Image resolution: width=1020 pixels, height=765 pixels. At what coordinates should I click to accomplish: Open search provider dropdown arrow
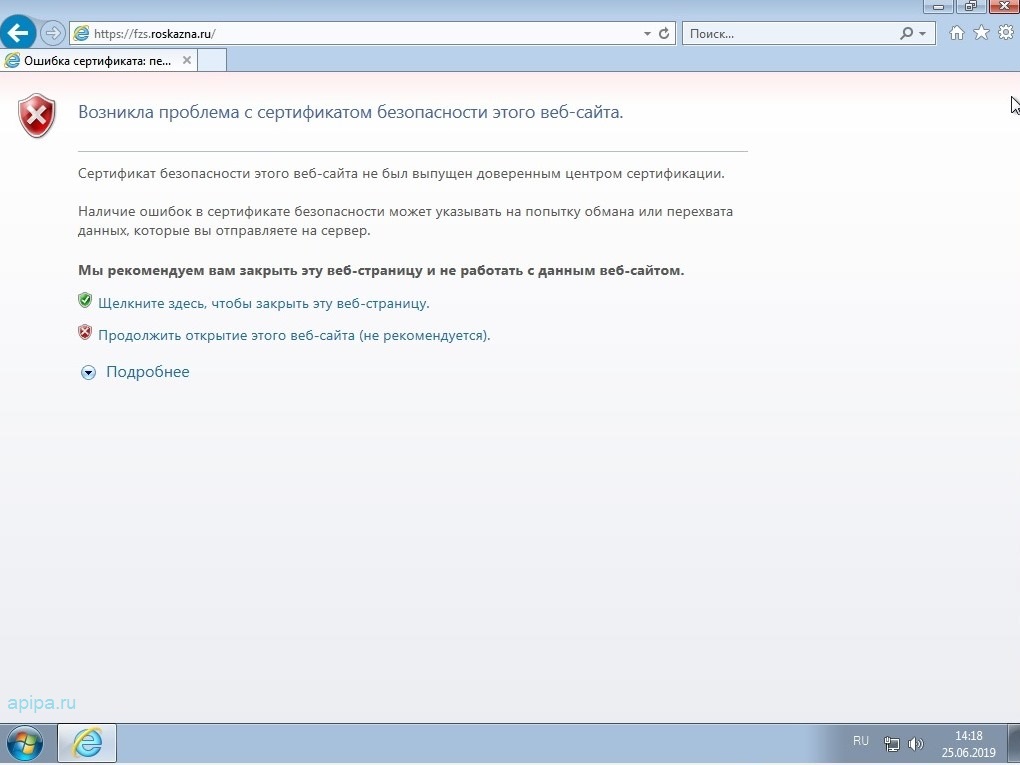click(x=922, y=34)
